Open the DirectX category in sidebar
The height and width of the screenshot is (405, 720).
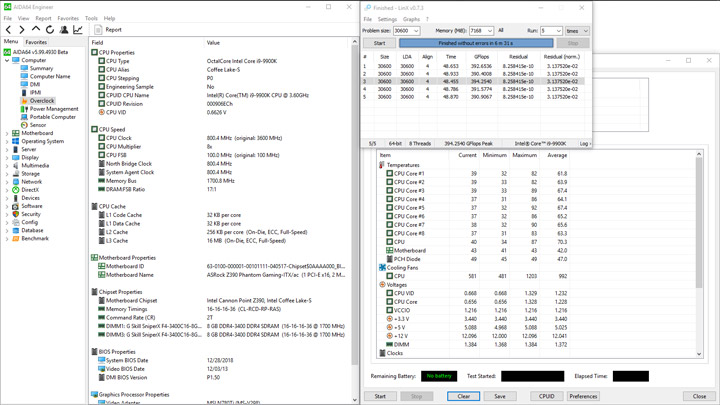(30, 190)
